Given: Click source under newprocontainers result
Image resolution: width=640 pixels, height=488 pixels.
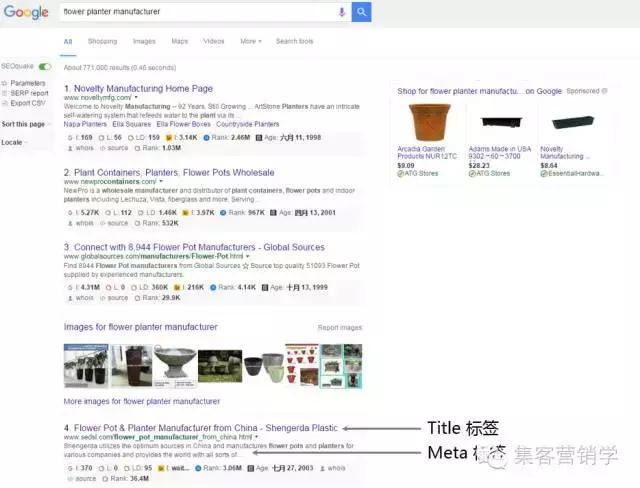Looking at the screenshot, I should [x=118, y=223].
